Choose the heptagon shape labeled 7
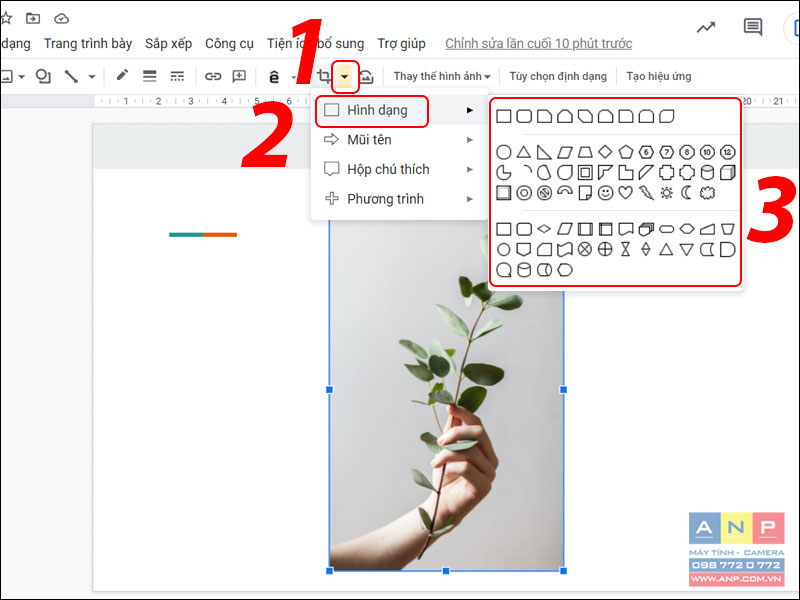The image size is (800, 600). point(666,152)
